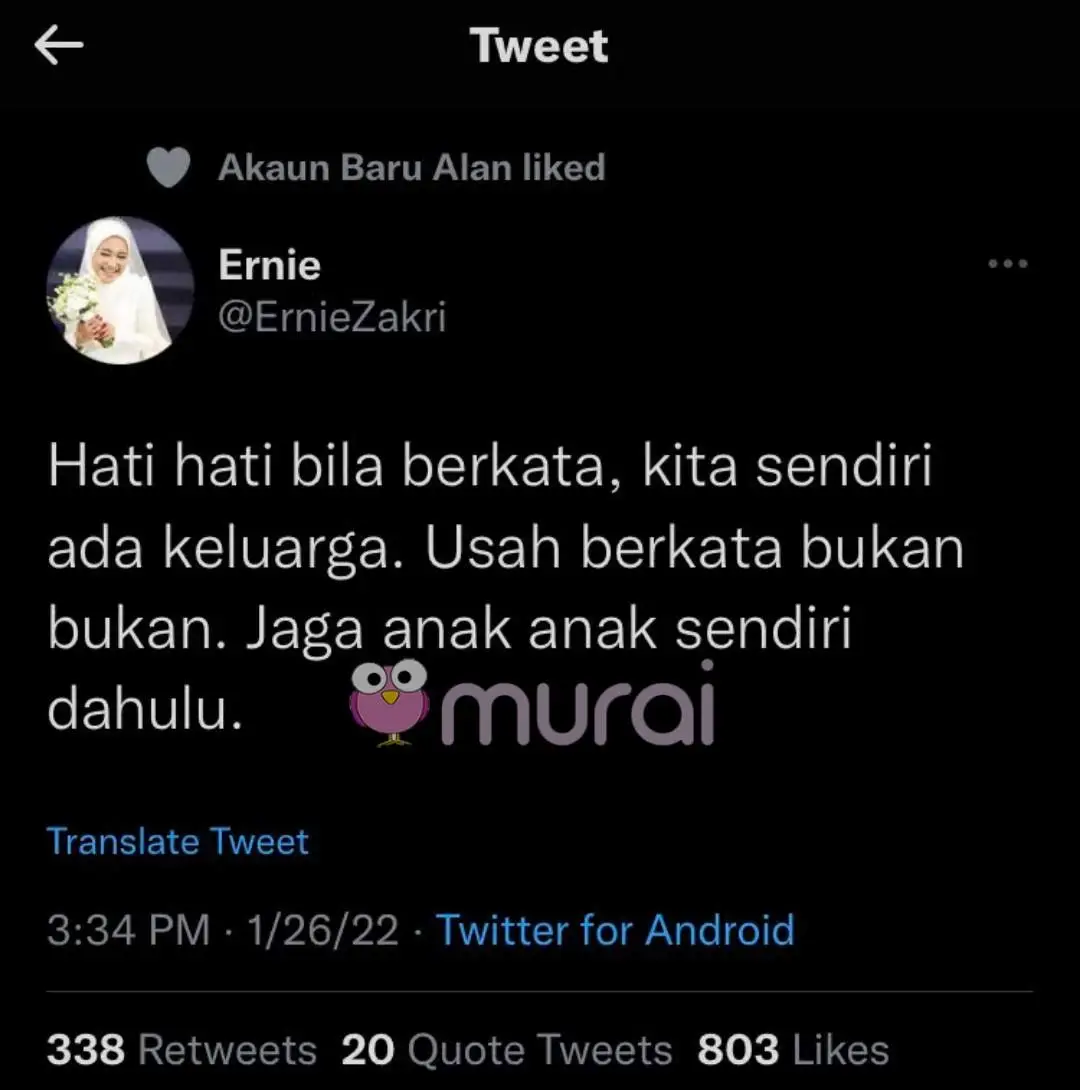Screen dimensions: 1080x1090
Task: Go back using the left arrow icon
Action: (58, 44)
